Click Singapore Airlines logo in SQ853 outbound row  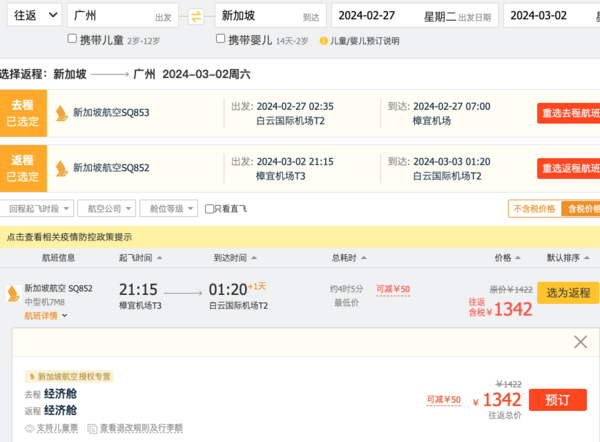point(61,113)
